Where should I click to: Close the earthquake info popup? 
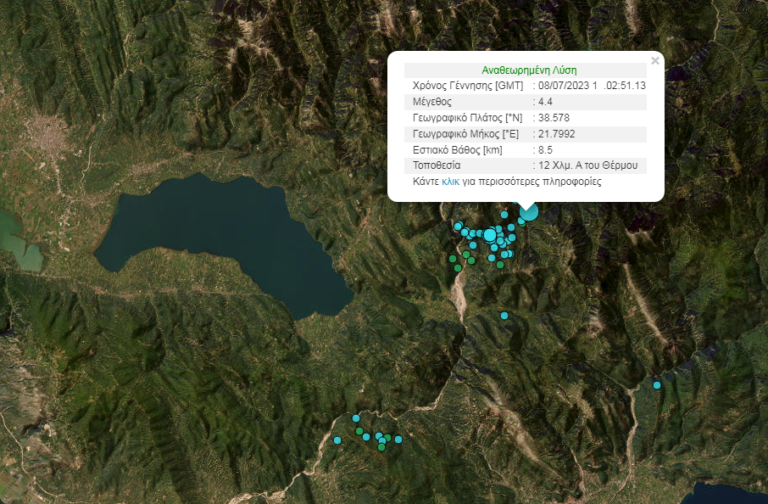655,61
